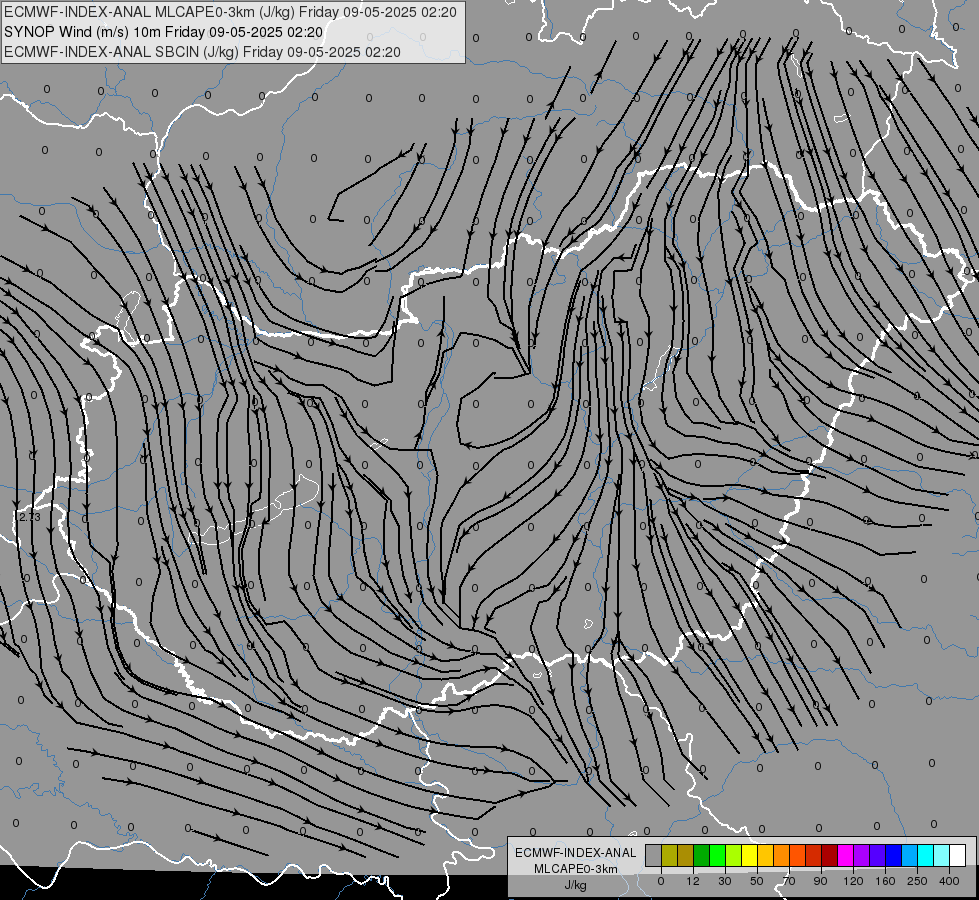Image resolution: width=979 pixels, height=900 pixels.
Task: Click the 2.73 value label on map
Action: click(29, 517)
